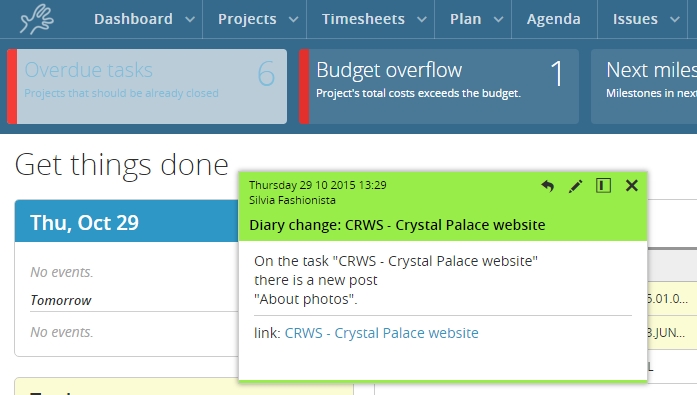The height and width of the screenshot is (395, 697).
Task: Select the Timesheets menu label
Action: [363, 19]
